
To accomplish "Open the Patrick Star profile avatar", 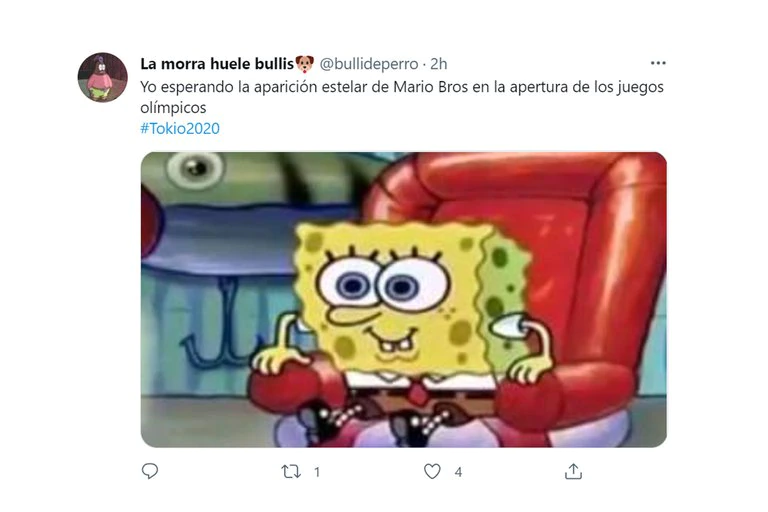I will tap(102, 77).
